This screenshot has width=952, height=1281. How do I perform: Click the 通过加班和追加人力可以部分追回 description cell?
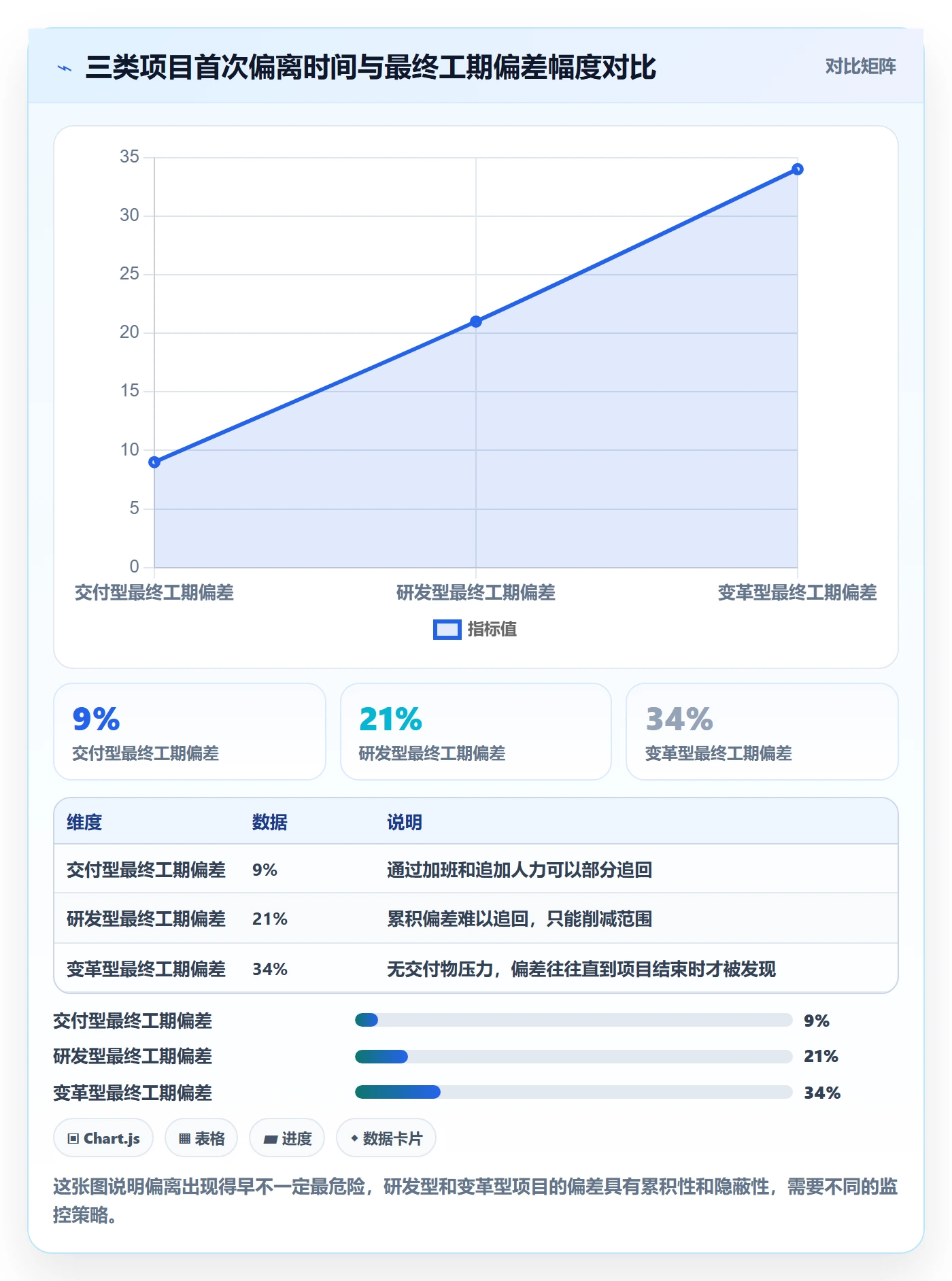(520, 870)
